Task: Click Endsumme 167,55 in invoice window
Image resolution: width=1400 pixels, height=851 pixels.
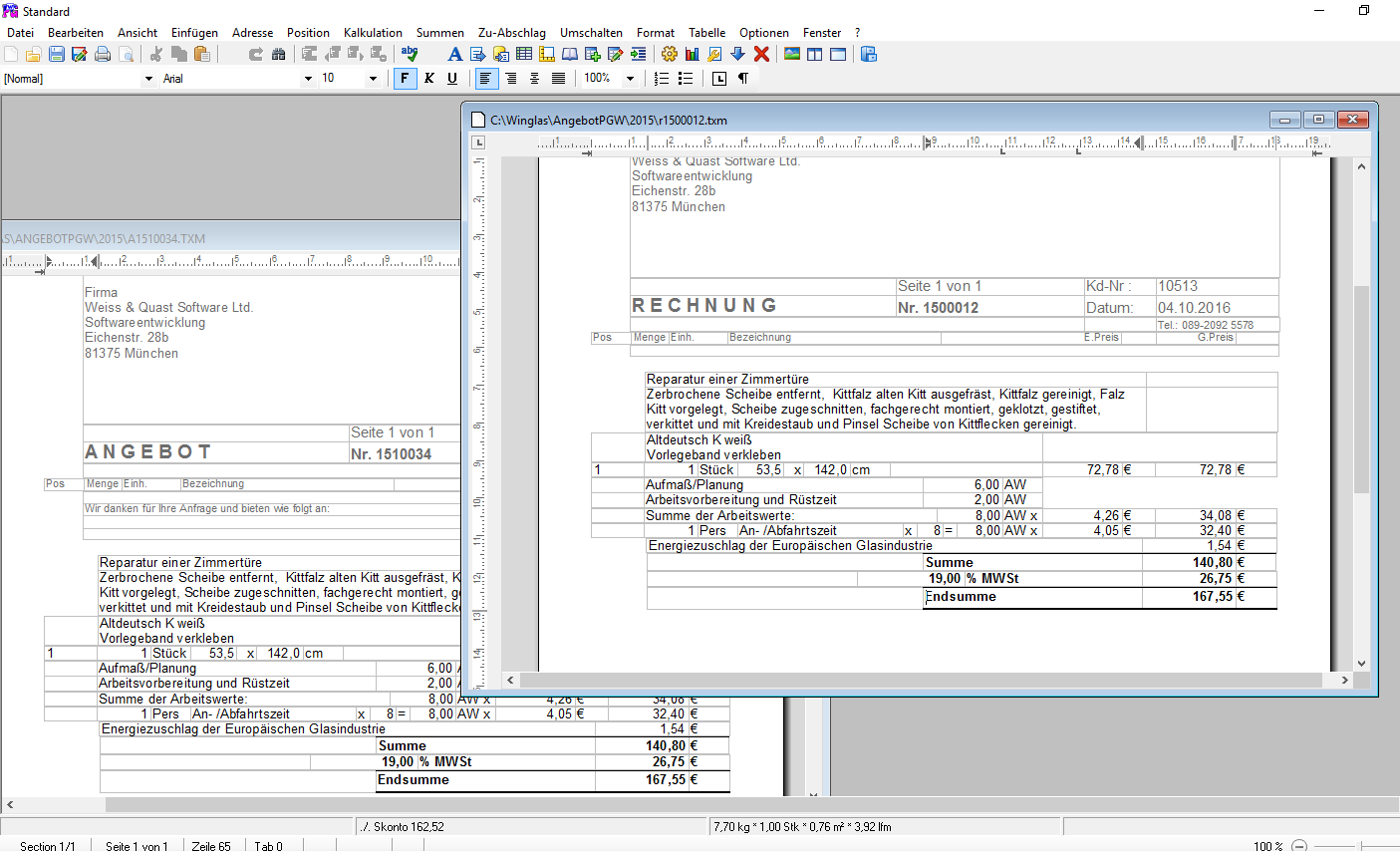Action: (x=1212, y=597)
